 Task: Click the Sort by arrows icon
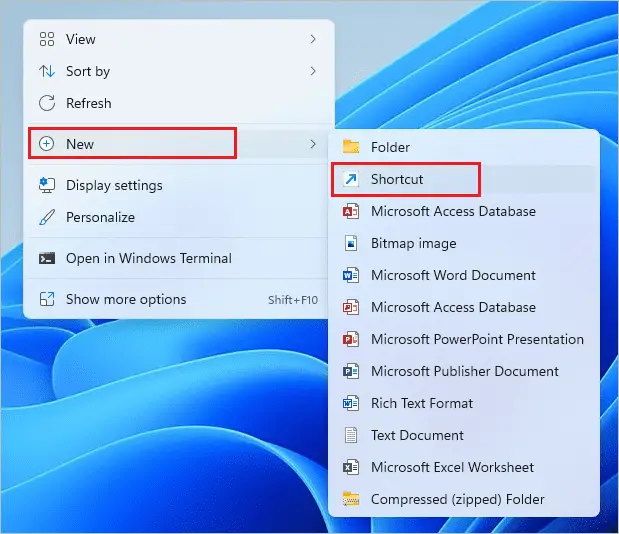[47, 71]
